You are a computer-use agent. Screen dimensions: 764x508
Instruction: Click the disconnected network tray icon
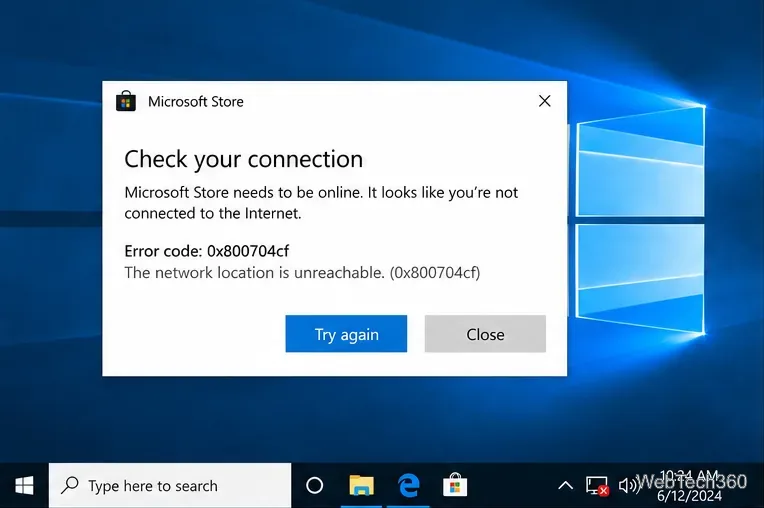(597, 486)
